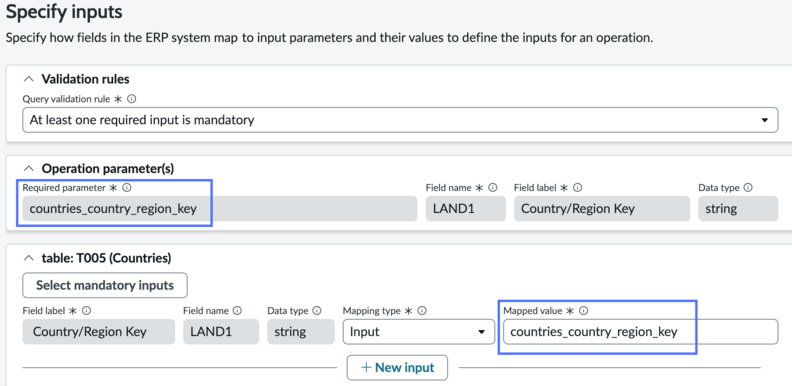Image resolution: width=792 pixels, height=386 pixels.
Task: Open the Mapping type dropdown showing Input
Action: click(419, 332)
